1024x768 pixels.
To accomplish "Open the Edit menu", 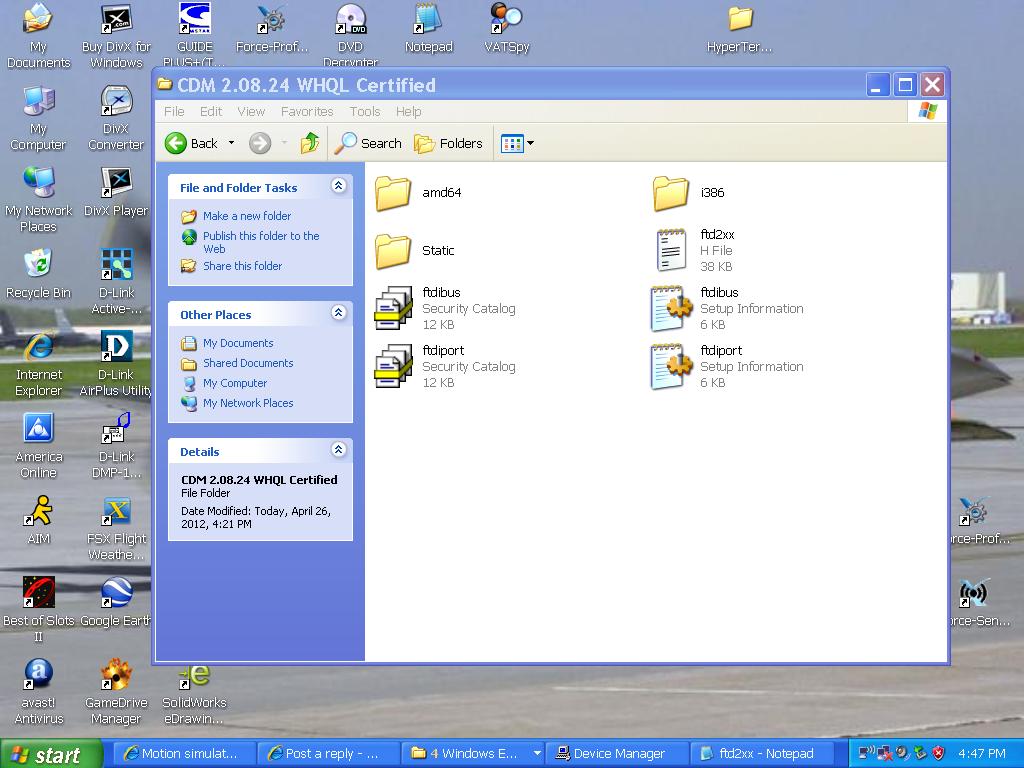I will pyautogui.click(x=210, y=112).
